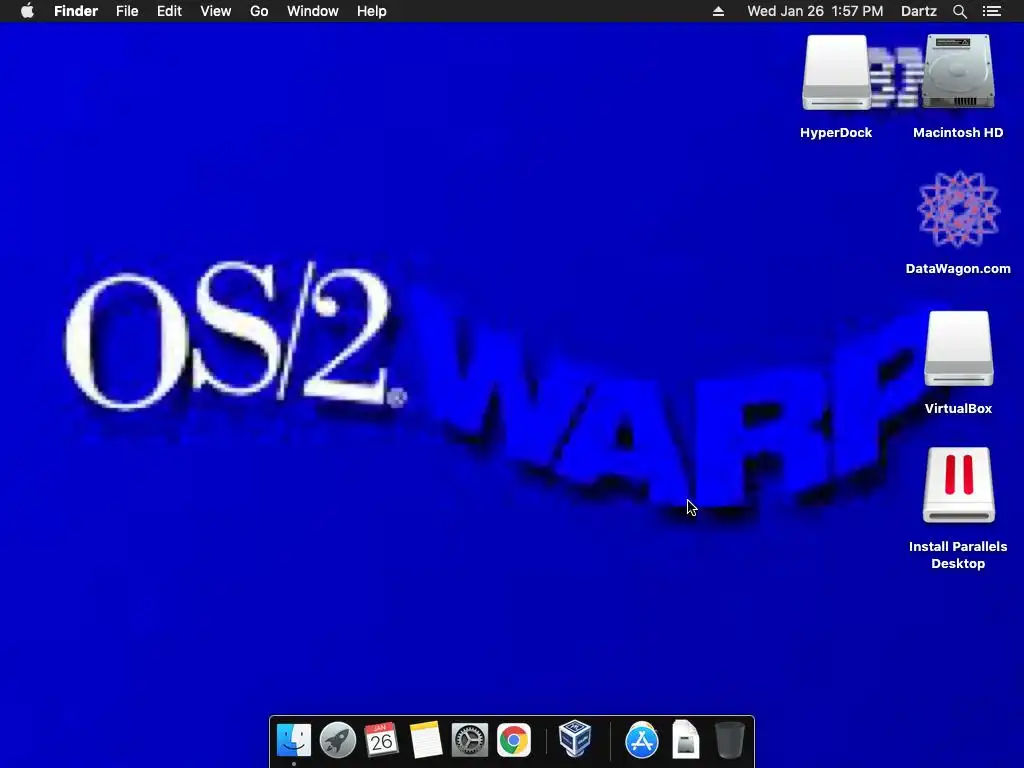Open Launchpad rocket in the Dock
Viewport: 1024px width, 768px height.
pos(338,740)
